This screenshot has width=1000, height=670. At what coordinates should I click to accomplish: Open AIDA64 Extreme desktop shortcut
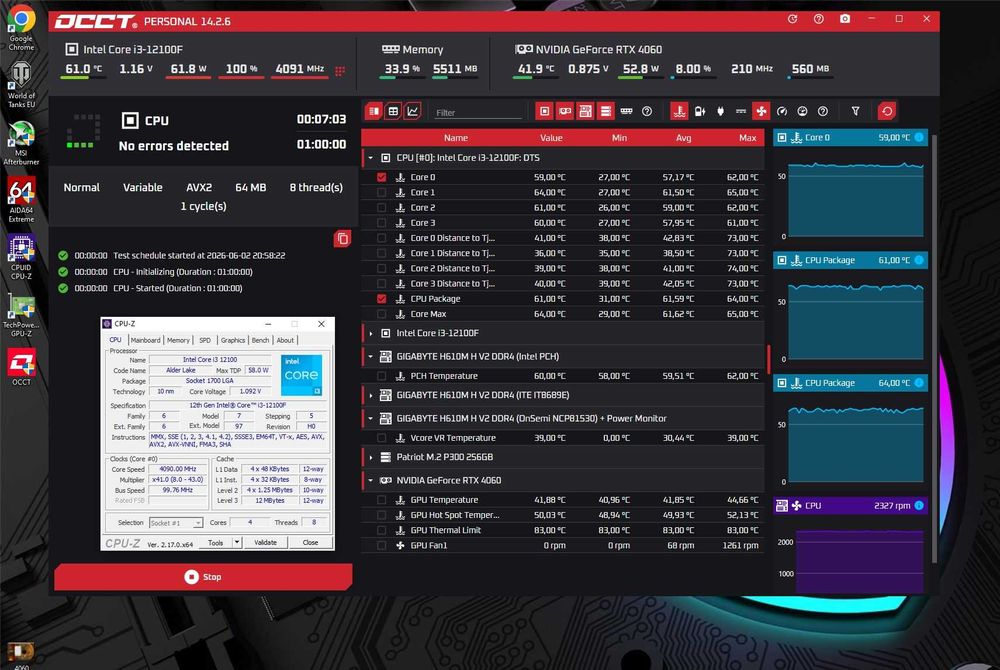[x=21, y=200]
